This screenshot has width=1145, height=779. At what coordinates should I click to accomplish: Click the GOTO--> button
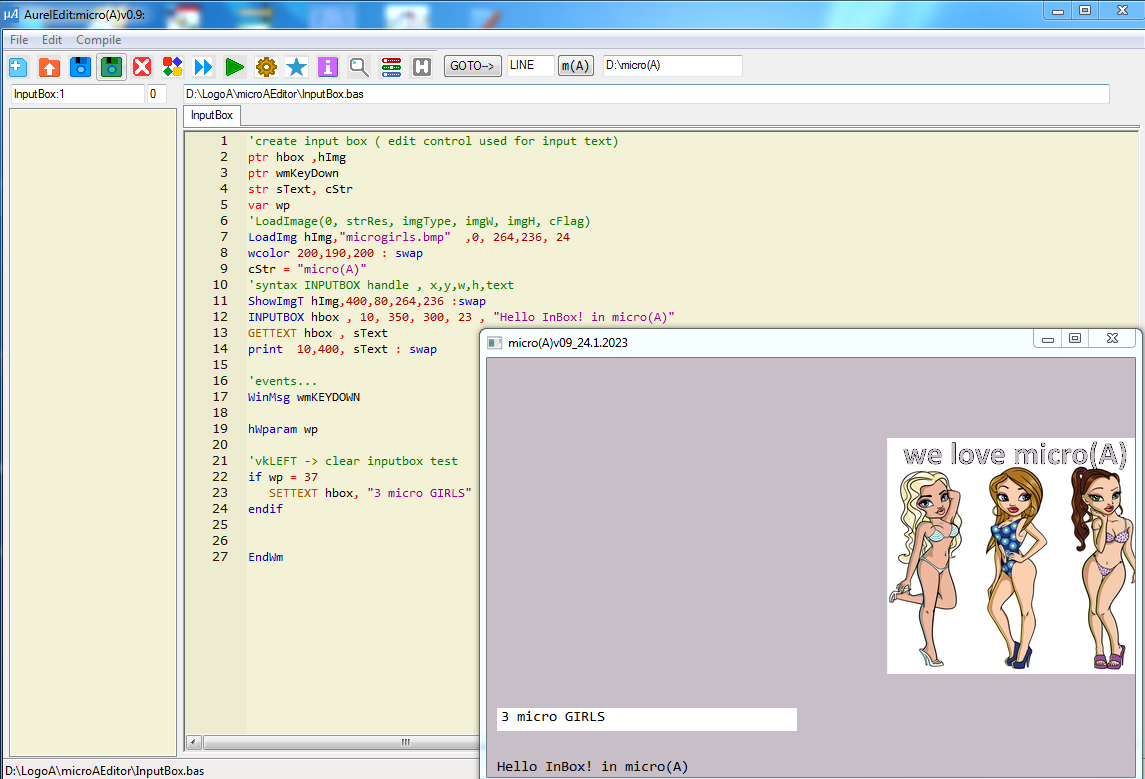(x=472, y=66)
